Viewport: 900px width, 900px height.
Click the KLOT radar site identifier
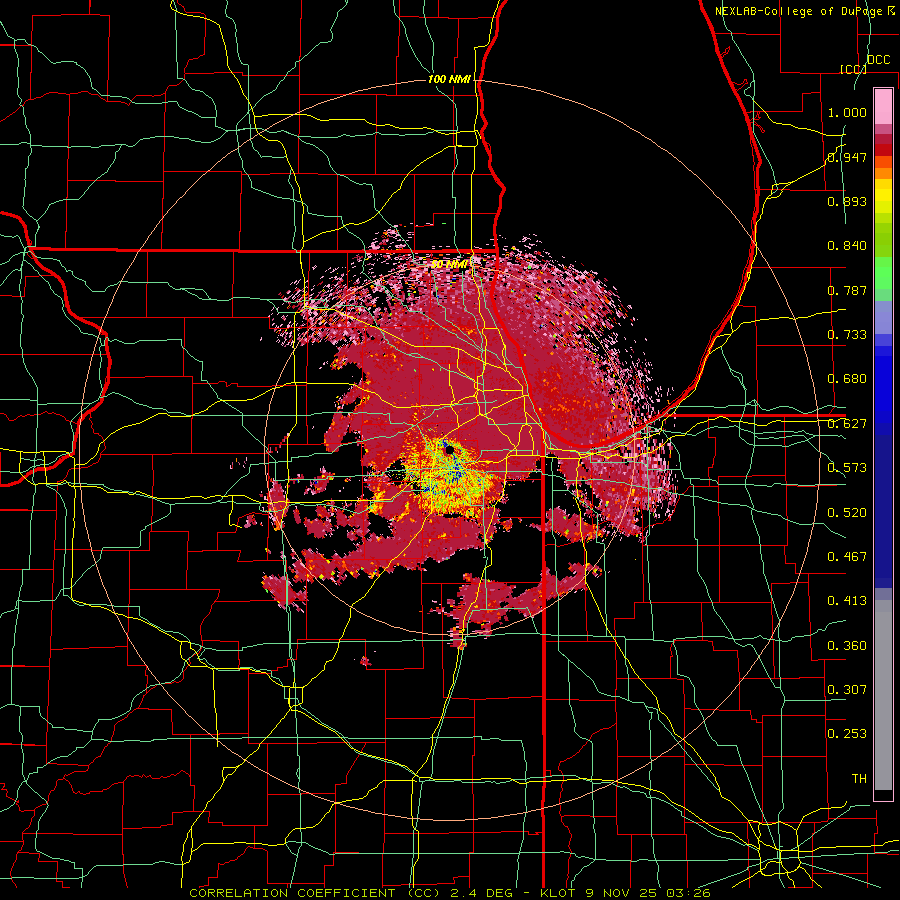[559, 893]
